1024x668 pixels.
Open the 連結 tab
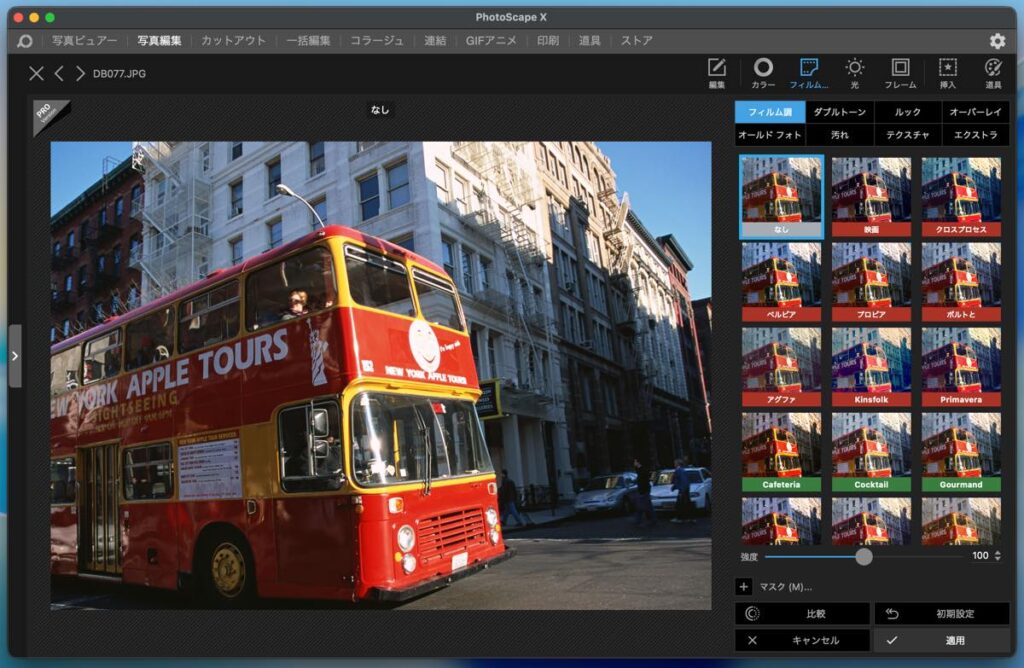(x=435, y=40)
